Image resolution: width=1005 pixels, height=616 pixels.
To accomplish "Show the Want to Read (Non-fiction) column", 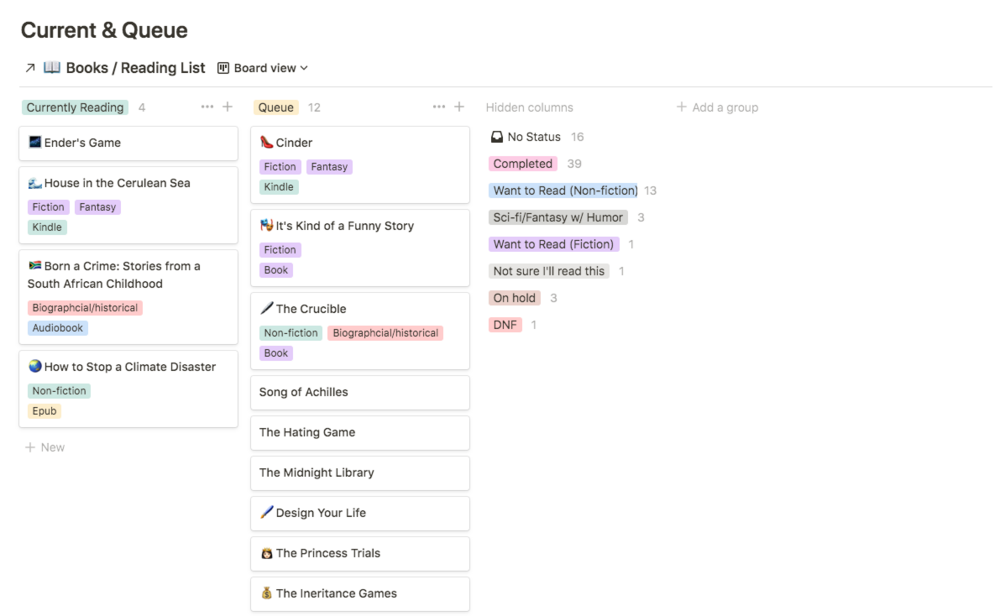I will tap(564, 191).
